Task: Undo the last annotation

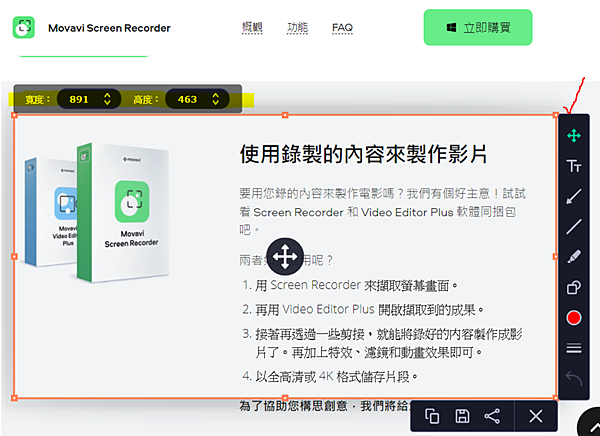Action: (574, 378)
